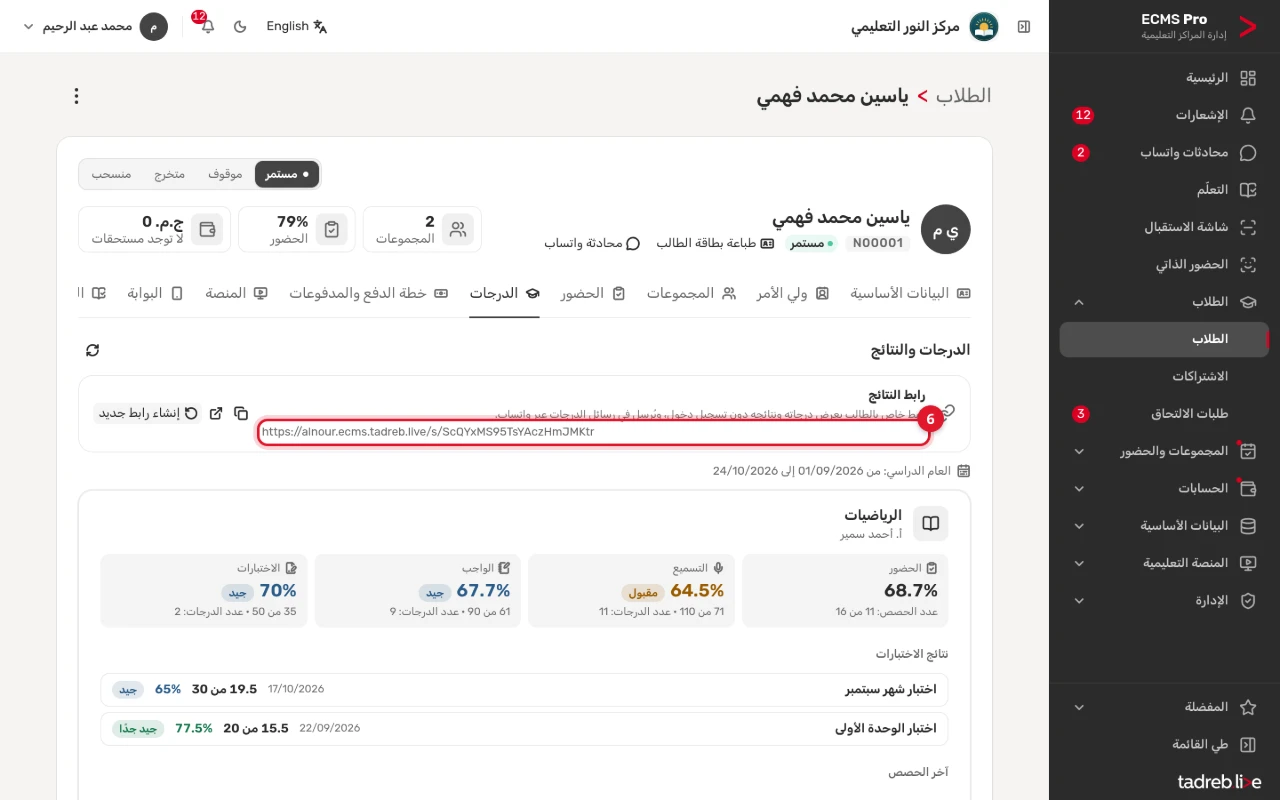Click طباعة بطاقة الطالب

click(x=715, y=243)
